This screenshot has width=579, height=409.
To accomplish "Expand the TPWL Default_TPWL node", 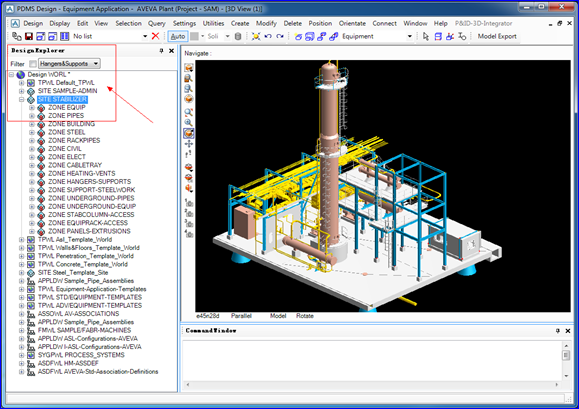I will (x=21, y=83).
